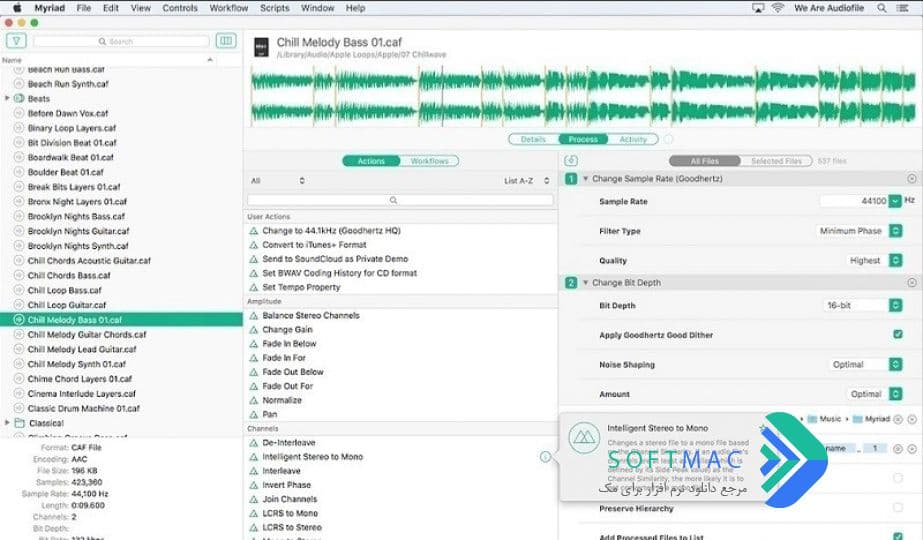923x540 pixels.
Task: Click the green waveform display
Action: [x=583, y=96]
